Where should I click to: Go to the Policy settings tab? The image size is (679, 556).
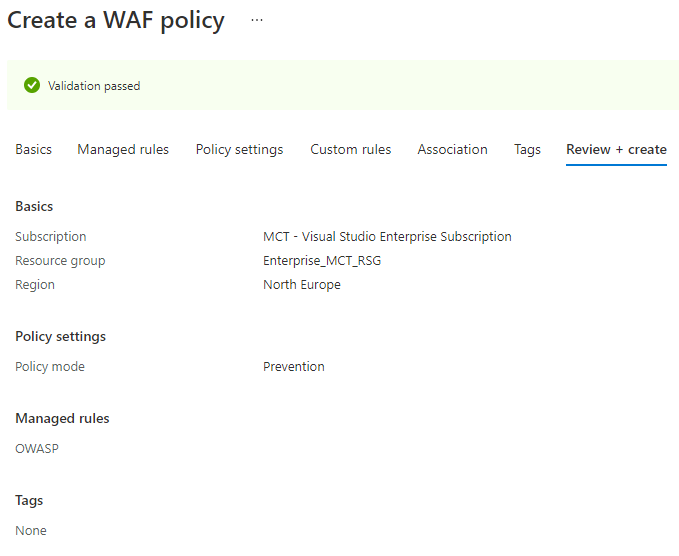239,149
